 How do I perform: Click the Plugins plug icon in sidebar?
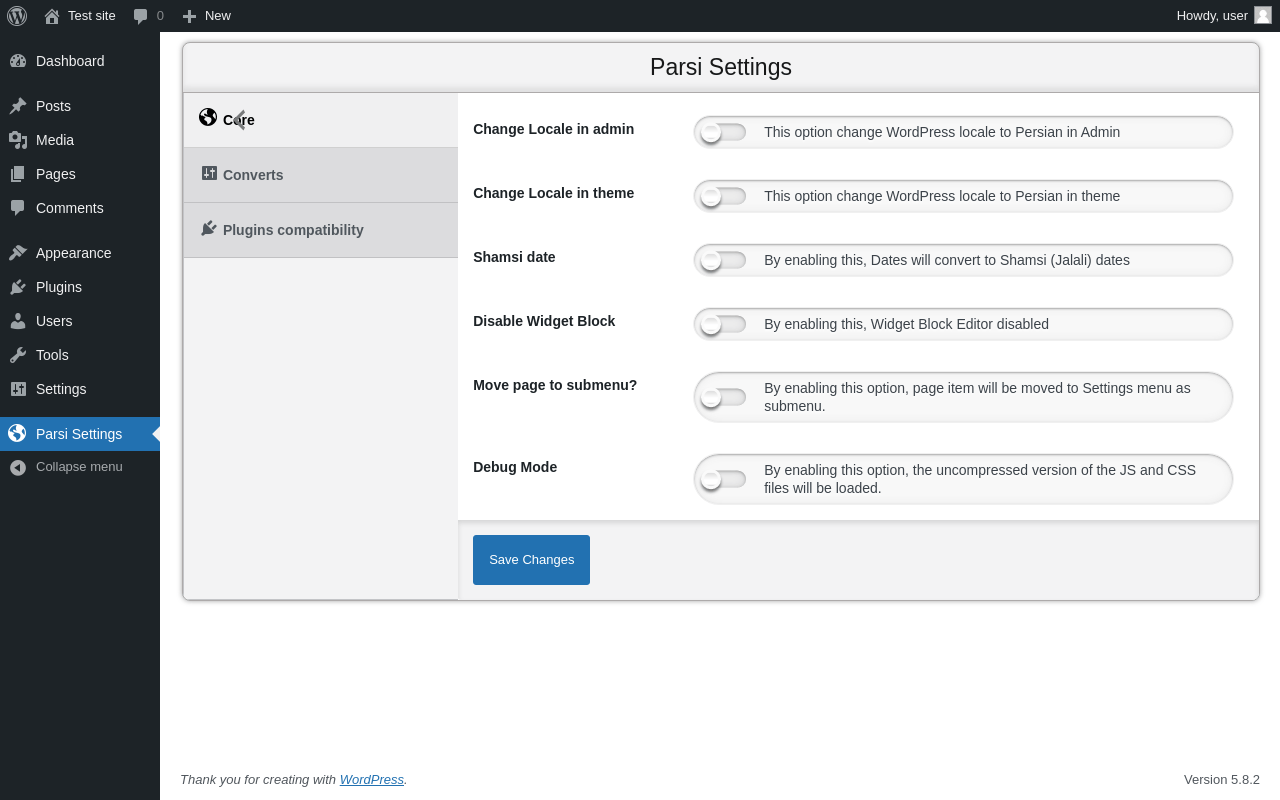(x=18, y=287)
